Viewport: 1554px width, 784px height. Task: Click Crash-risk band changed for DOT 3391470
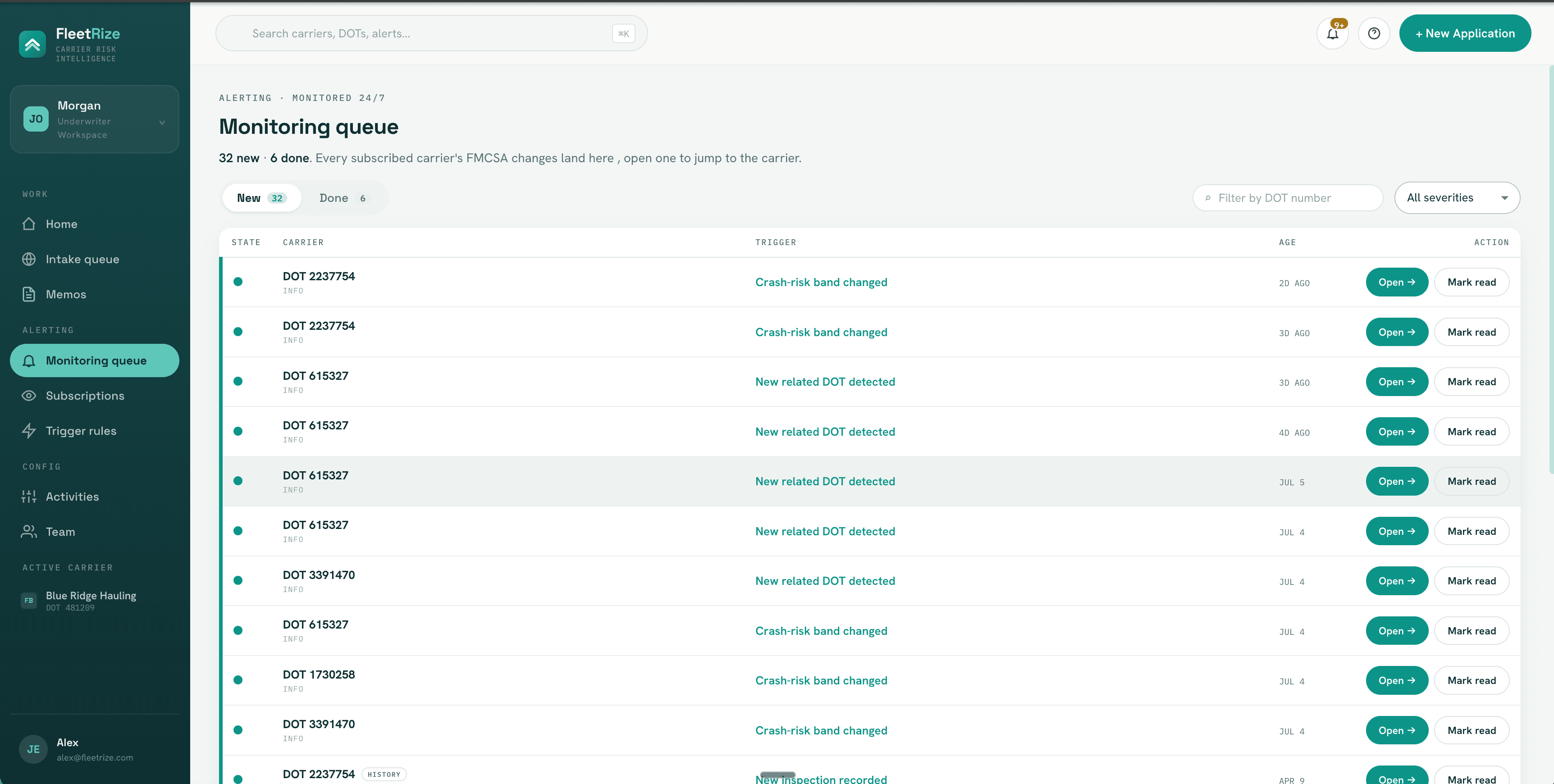(x=821, y=730)
